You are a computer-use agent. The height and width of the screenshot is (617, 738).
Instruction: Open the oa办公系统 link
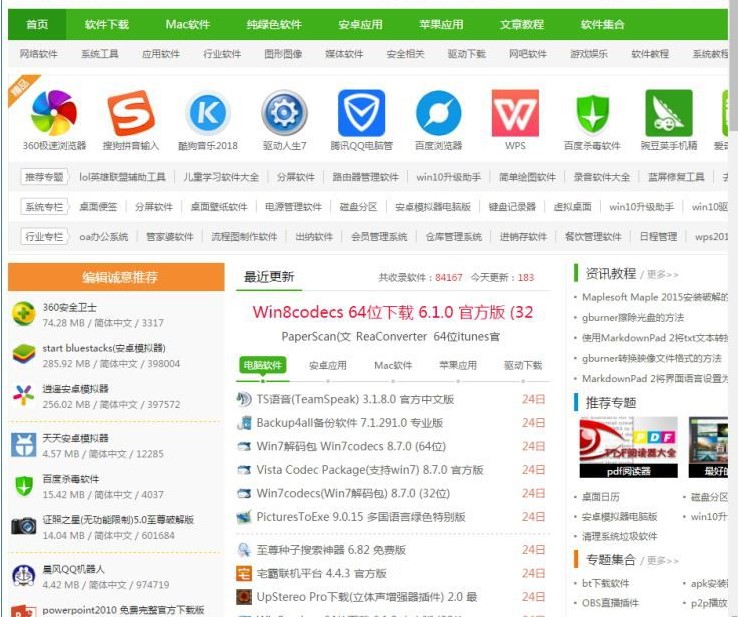(x=104, y=236)
